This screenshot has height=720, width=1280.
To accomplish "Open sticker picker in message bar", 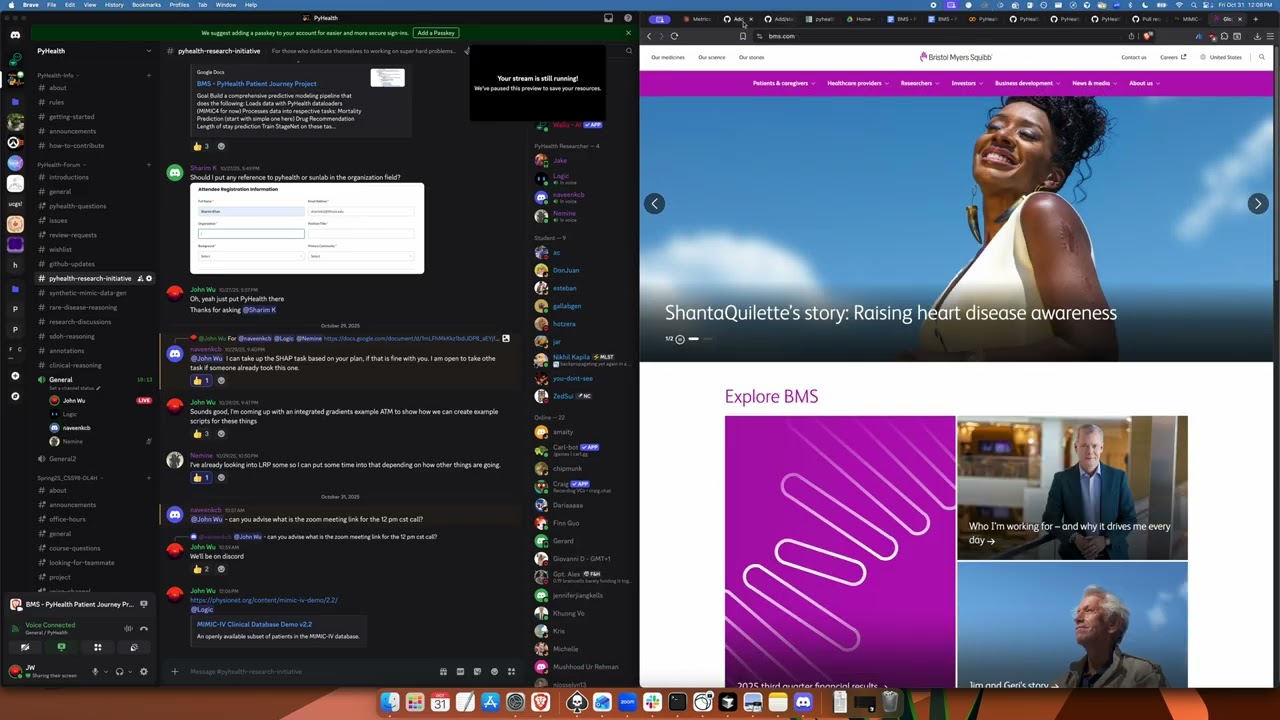I will tap(477, 671).
